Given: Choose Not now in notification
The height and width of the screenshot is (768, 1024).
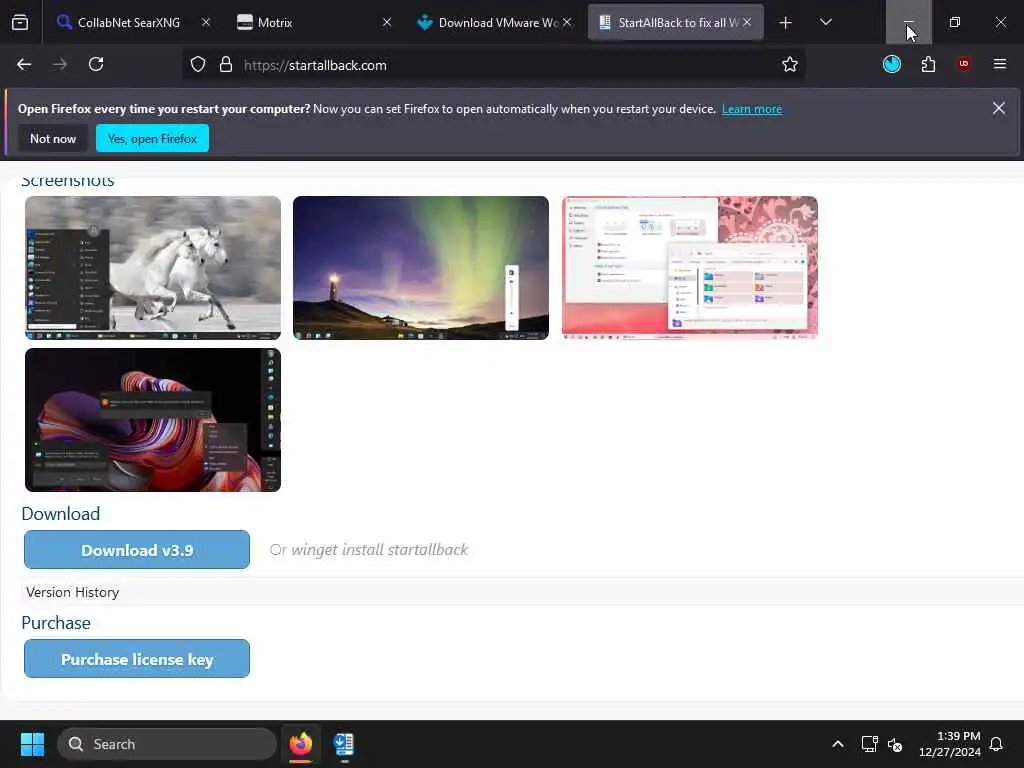Looking at the screenshot, I should tap(53, 138).
